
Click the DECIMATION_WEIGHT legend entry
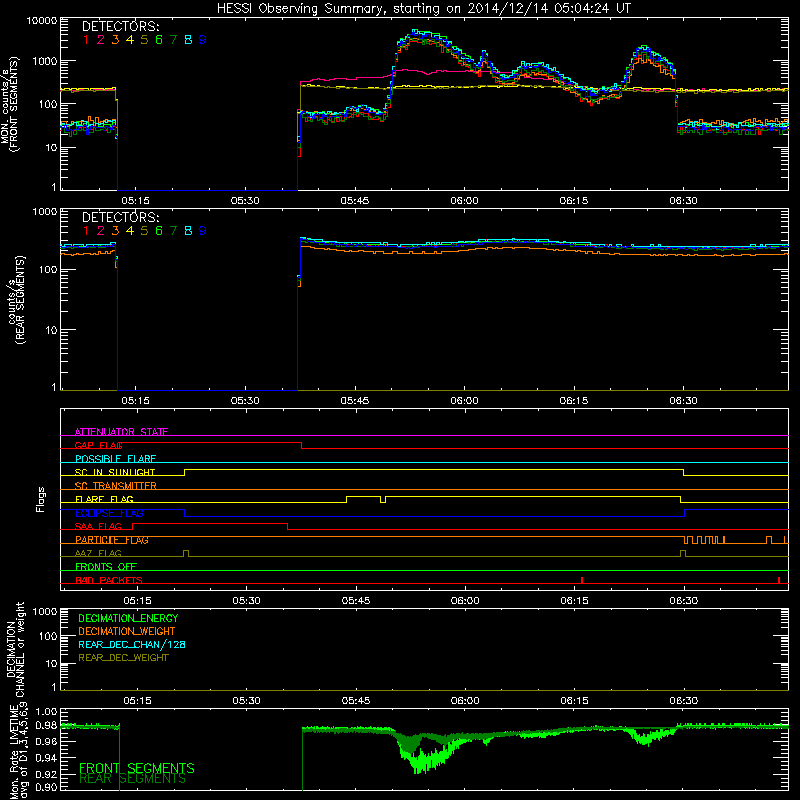127,631
